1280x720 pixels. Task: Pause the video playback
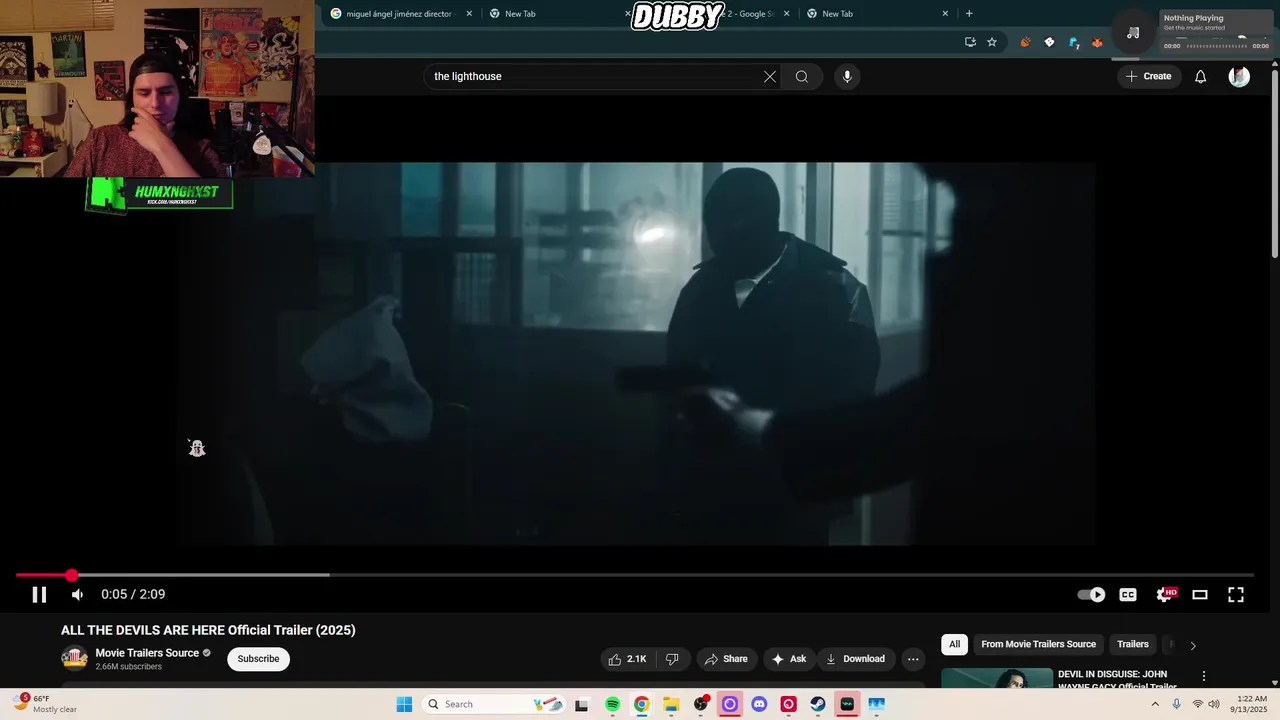tap(39, 594)
